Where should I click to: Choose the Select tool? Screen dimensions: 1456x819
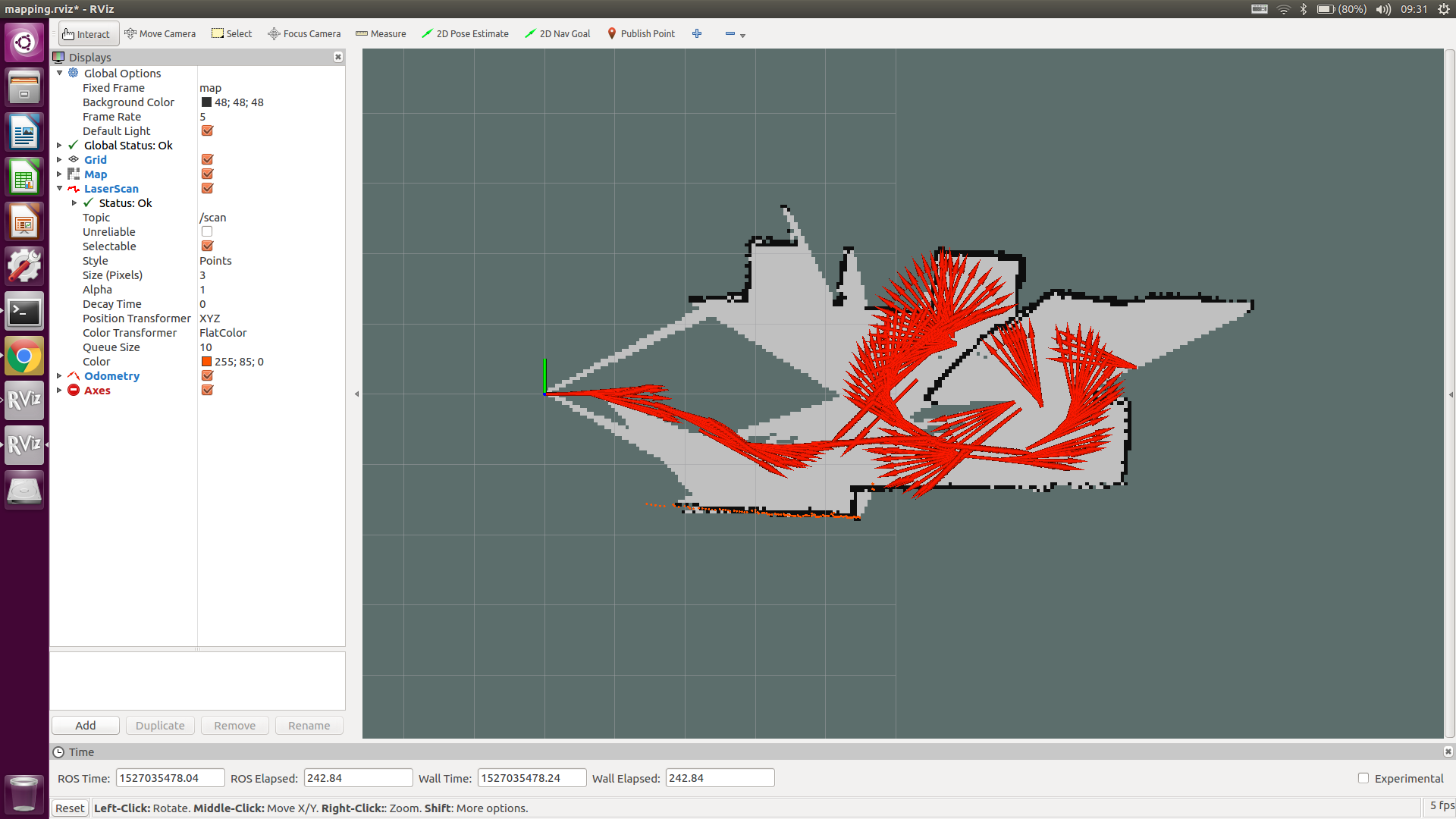click(x=232, y=34)
